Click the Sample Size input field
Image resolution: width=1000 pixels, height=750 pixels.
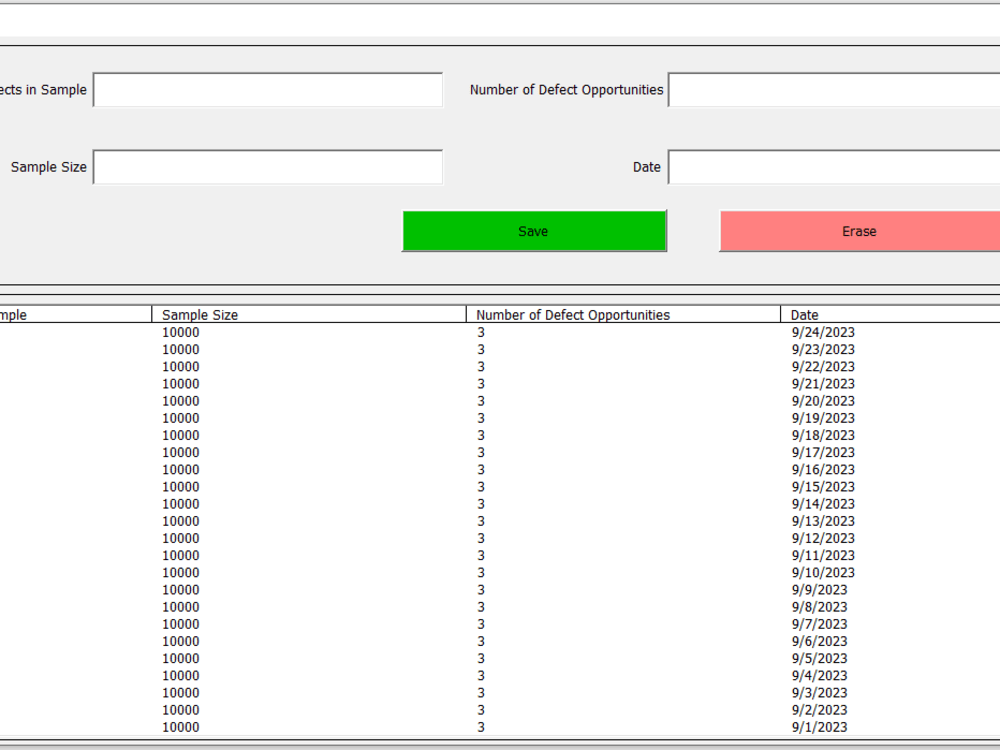tap(267, 167)
